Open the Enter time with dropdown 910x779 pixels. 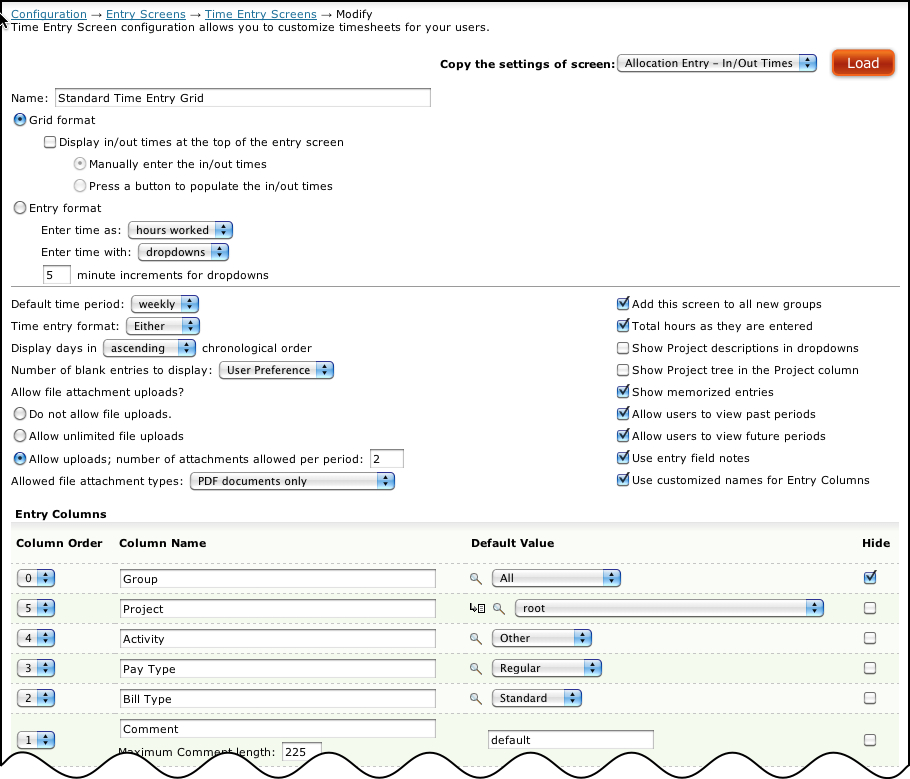[x=183, y=252]
